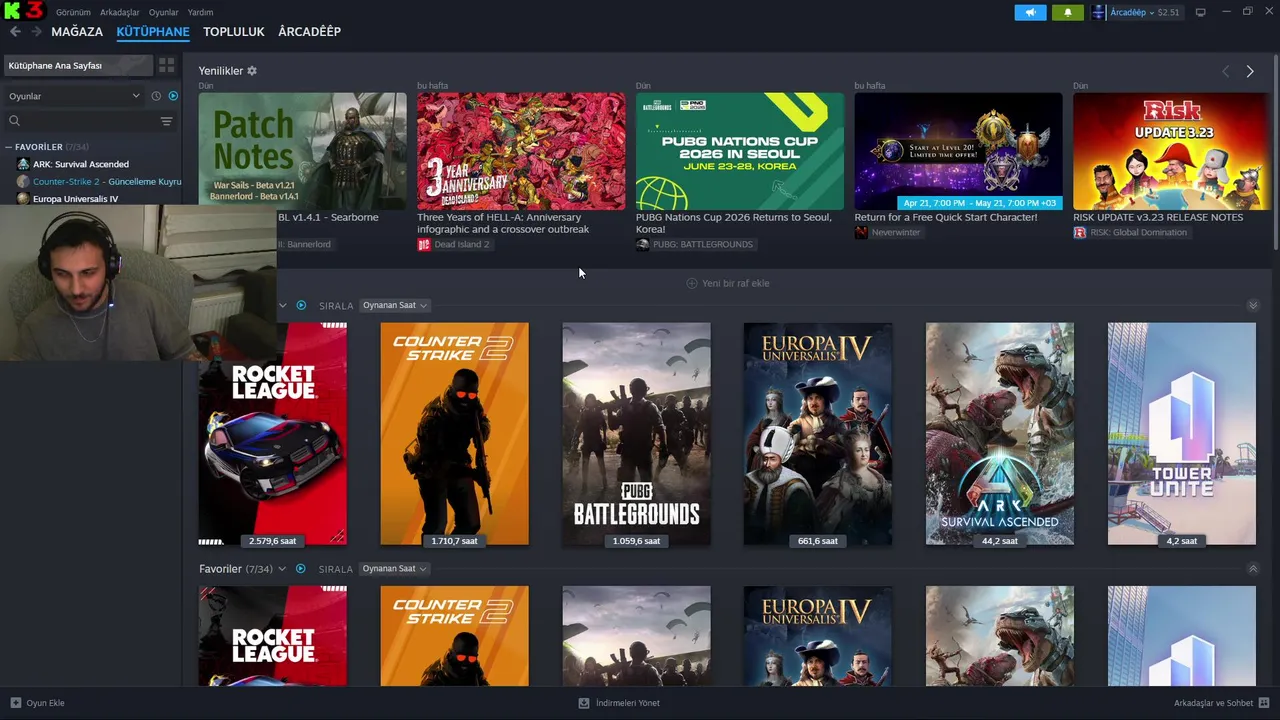Image resolution: width=1280 pixels, height=720 pixels.
Task: Click the Neverwinter small game icon
Action: [861, 232]
